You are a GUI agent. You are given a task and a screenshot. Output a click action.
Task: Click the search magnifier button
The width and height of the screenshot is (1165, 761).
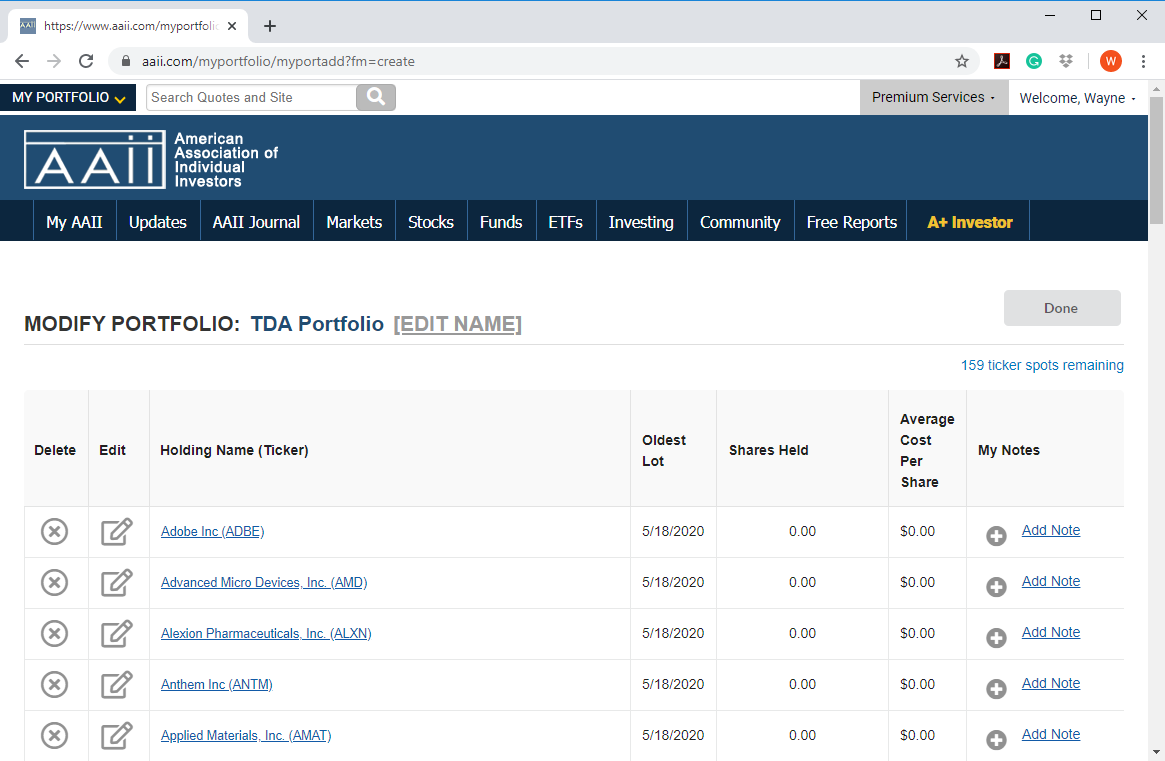click(376, 97)
